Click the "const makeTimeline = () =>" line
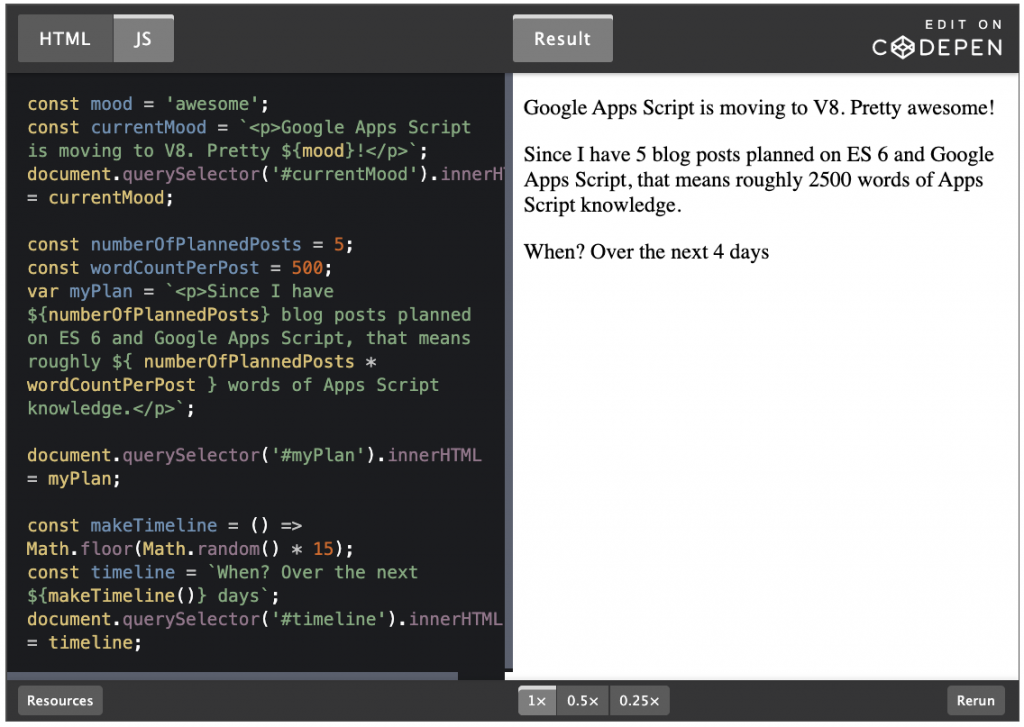 click(x=165, y=525)
